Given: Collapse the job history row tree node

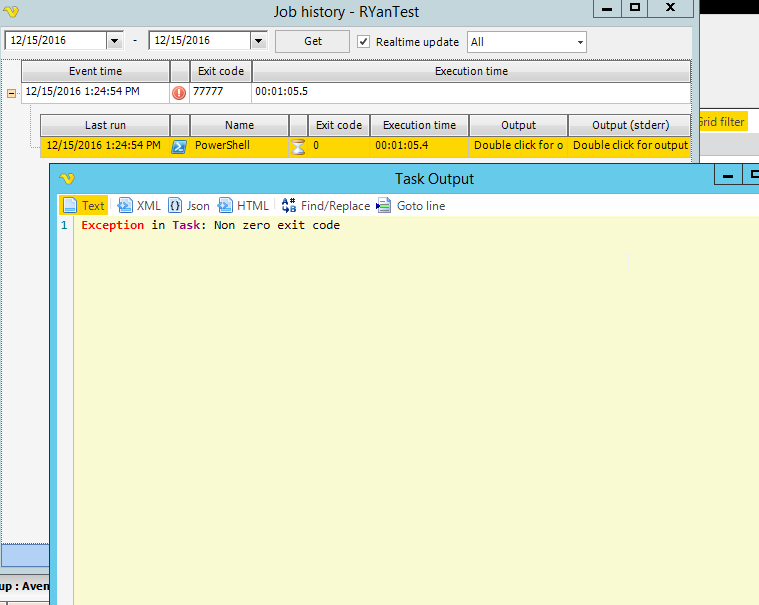Looking at the screenshot, I should tap(12, 92).
